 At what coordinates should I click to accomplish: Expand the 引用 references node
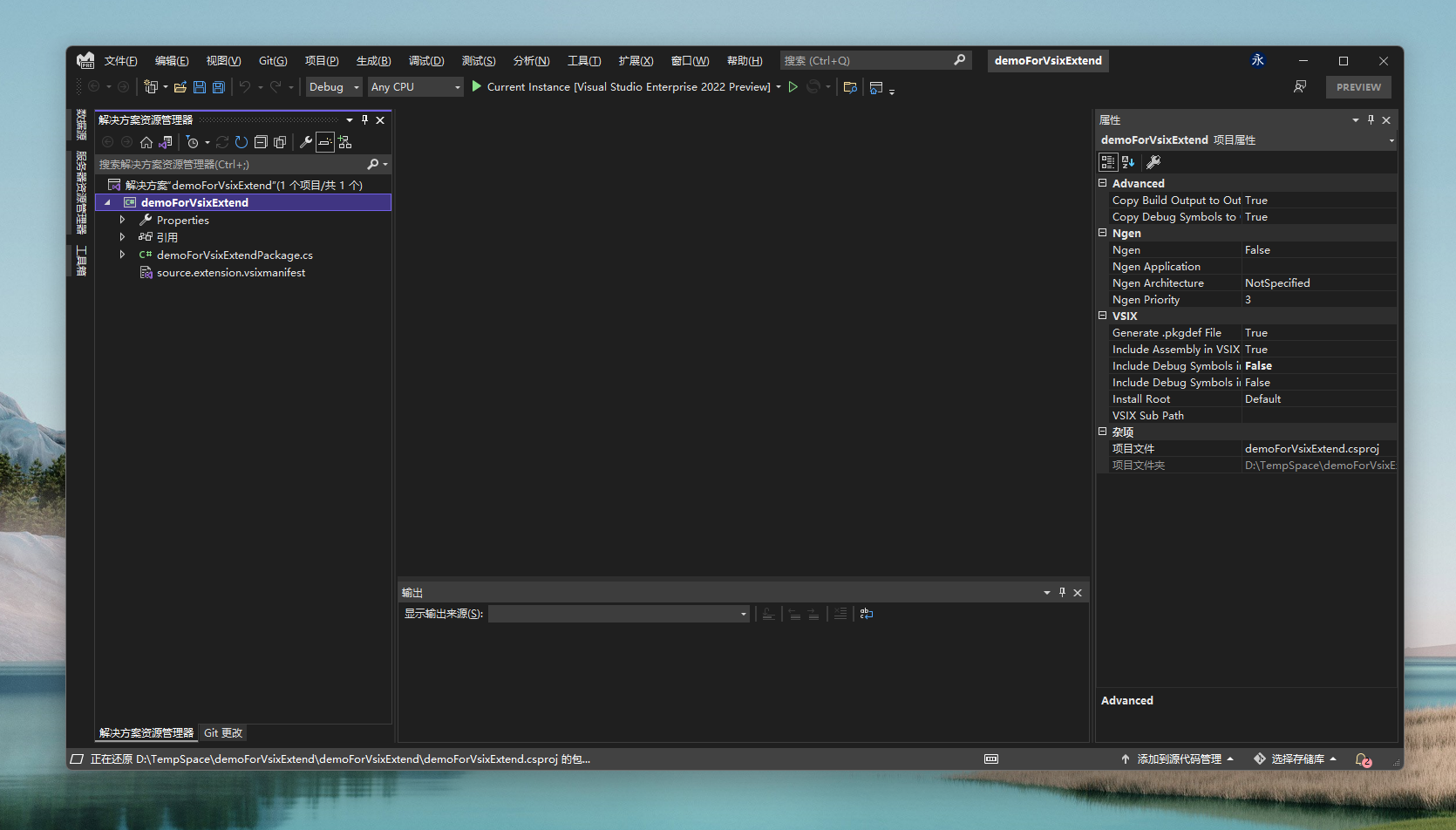(122, 237)
